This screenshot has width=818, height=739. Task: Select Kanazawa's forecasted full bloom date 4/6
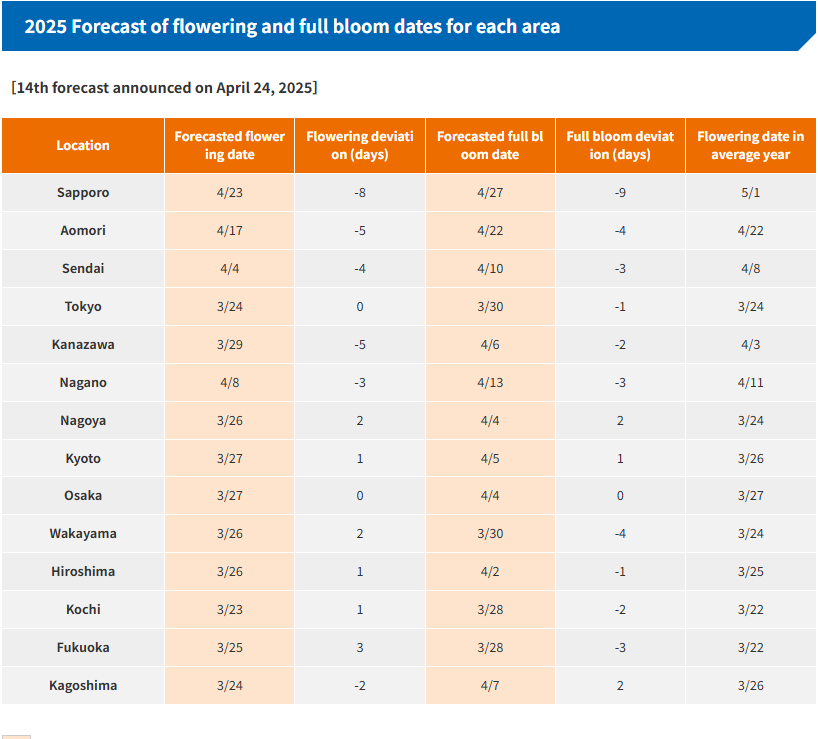pyautogui.click(x=490, y=344)
